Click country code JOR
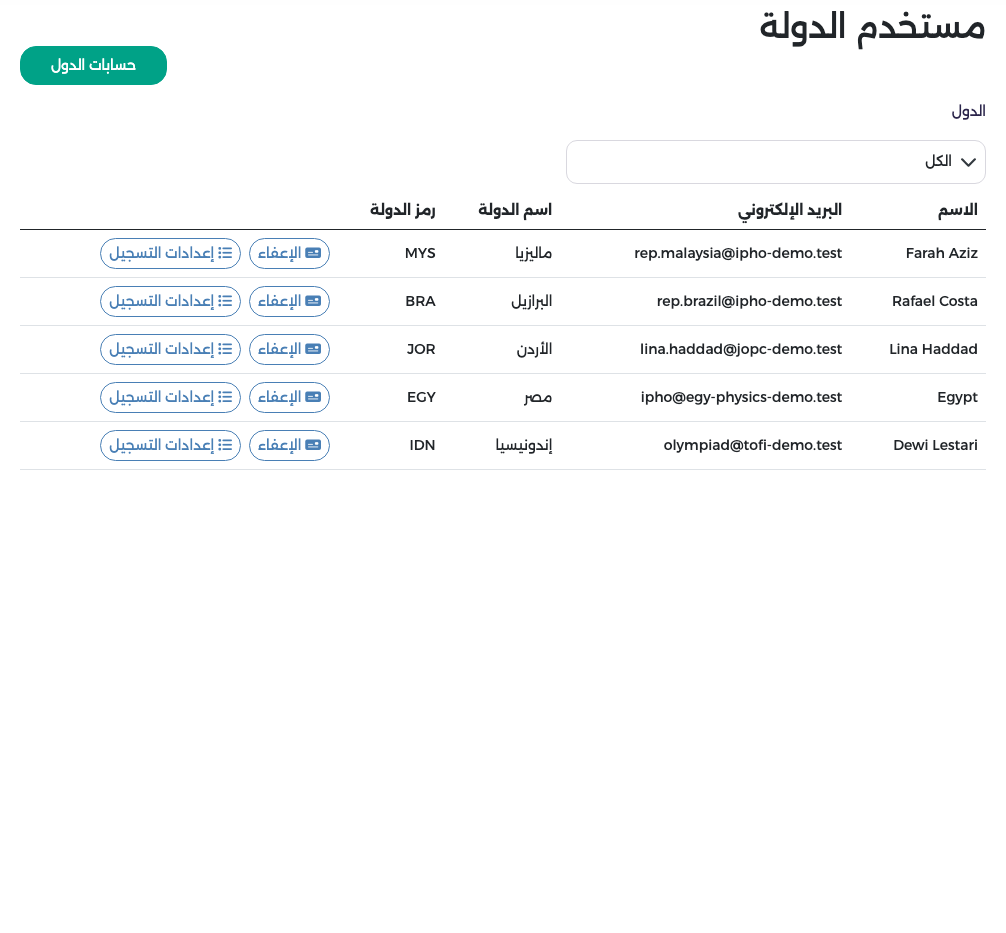 click(421, 350)
